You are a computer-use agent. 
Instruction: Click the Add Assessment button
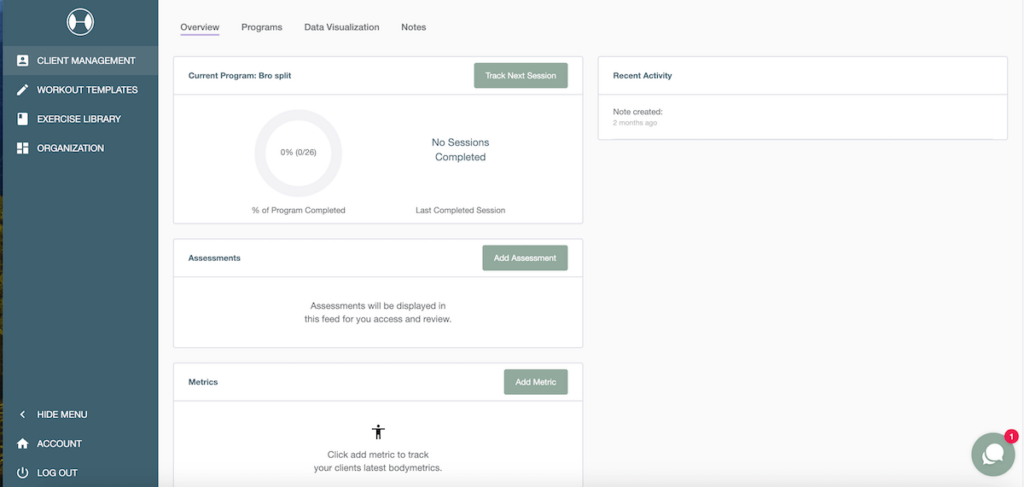[x=524, y=258]
